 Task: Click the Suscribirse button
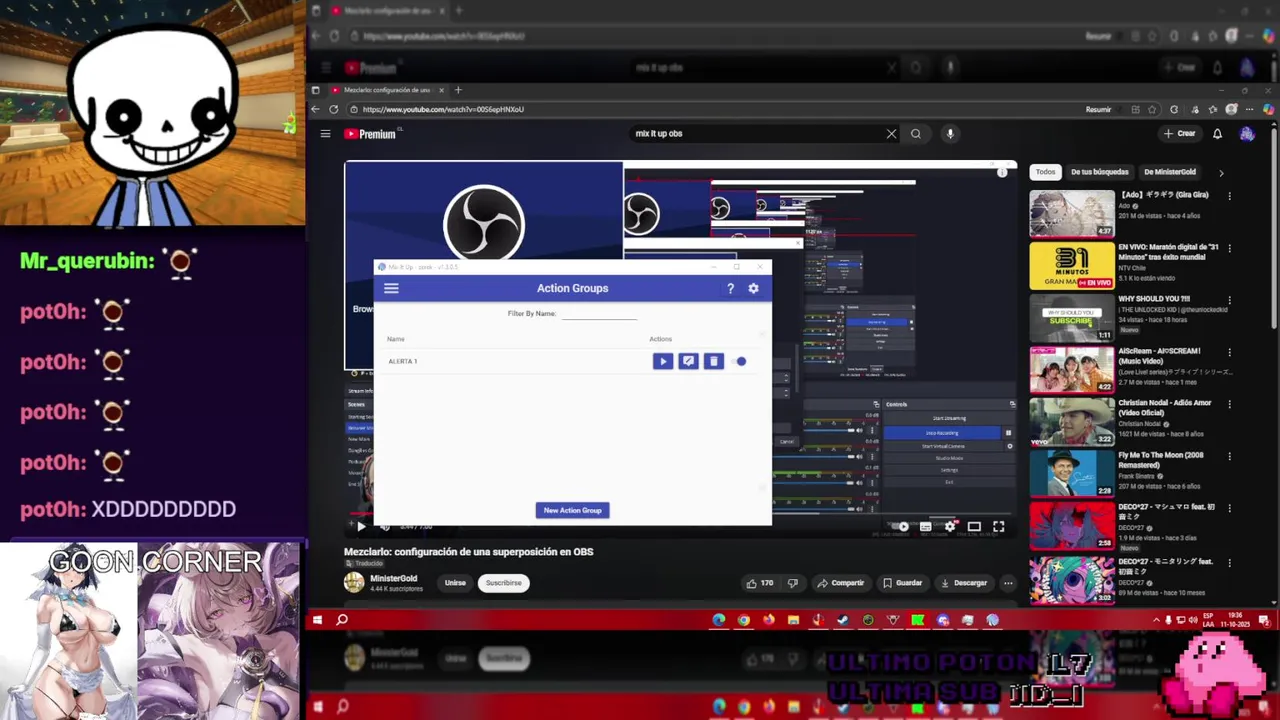coord(504,583)
